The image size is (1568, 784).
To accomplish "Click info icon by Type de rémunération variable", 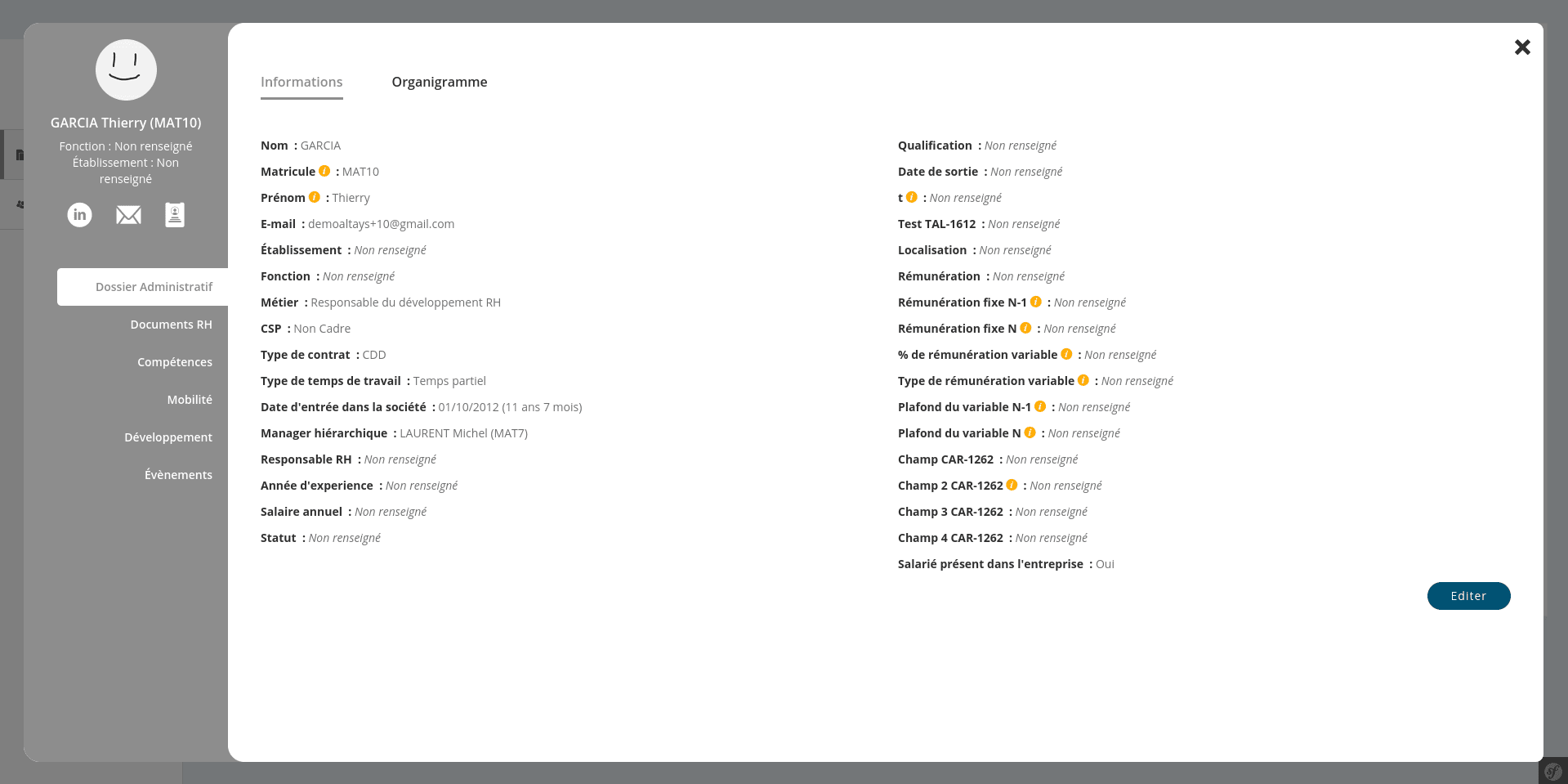I will tap(1083, 380).
